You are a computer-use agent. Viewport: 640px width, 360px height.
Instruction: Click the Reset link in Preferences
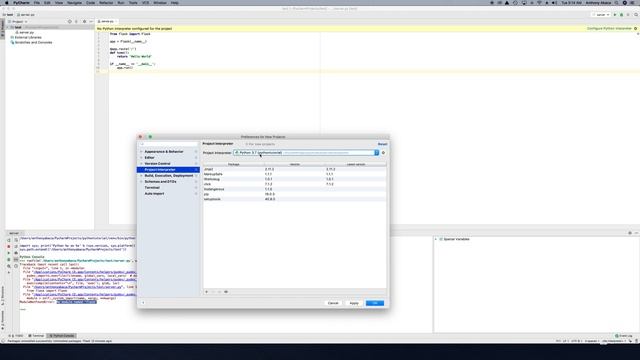[x=382, y=144]
